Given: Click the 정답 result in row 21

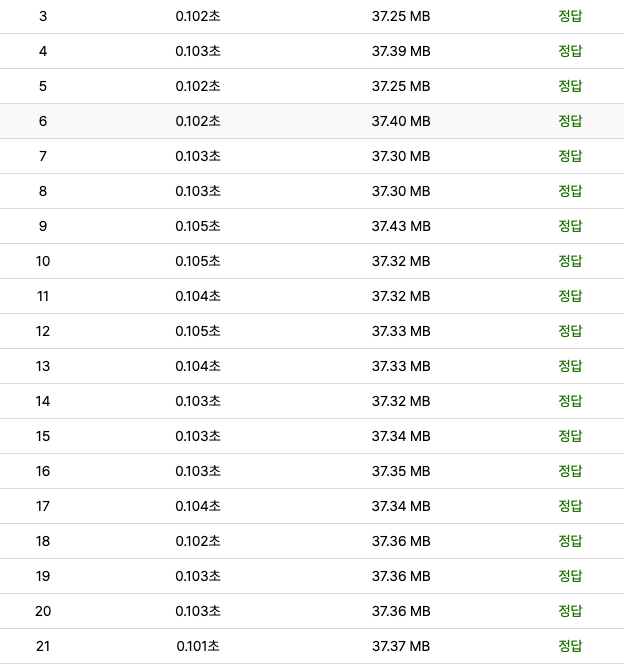Looking at the screenshot, I should click(570, 646).
